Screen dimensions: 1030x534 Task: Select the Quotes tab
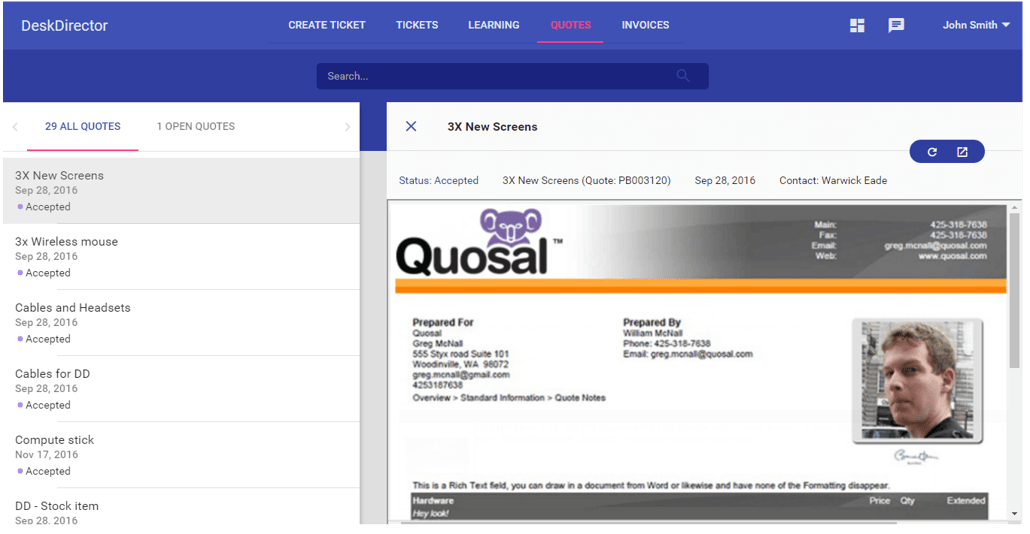coord(570,25)
